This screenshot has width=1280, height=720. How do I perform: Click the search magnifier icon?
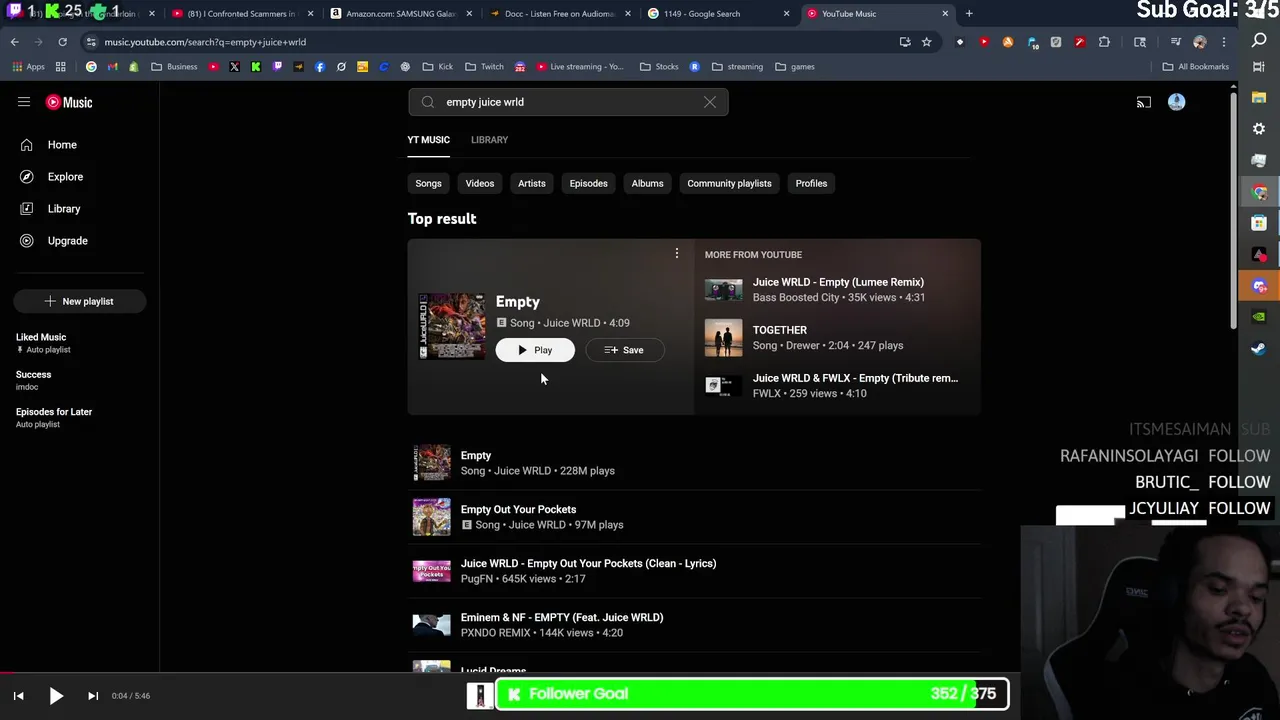(428, 102)
